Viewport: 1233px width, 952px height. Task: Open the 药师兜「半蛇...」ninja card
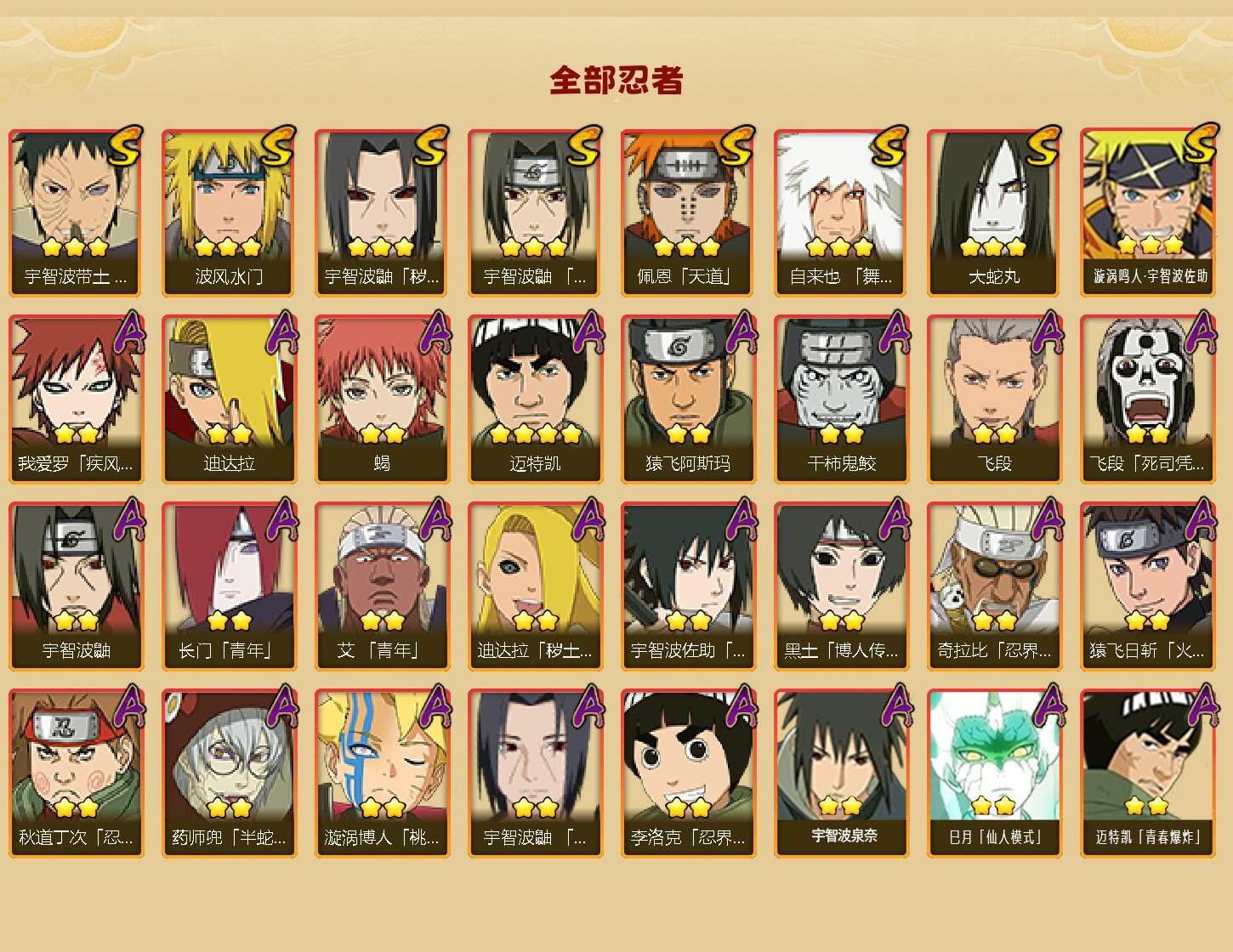click(x=229, y=773)
